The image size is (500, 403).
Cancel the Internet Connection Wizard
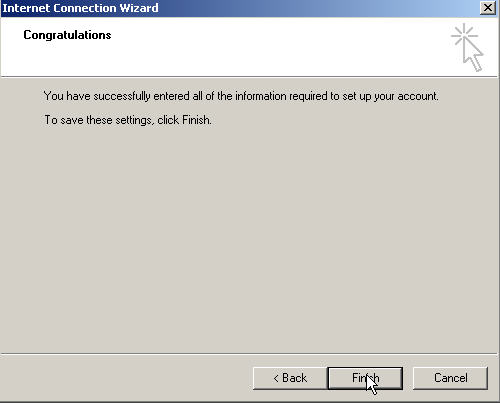coord(450,378)
